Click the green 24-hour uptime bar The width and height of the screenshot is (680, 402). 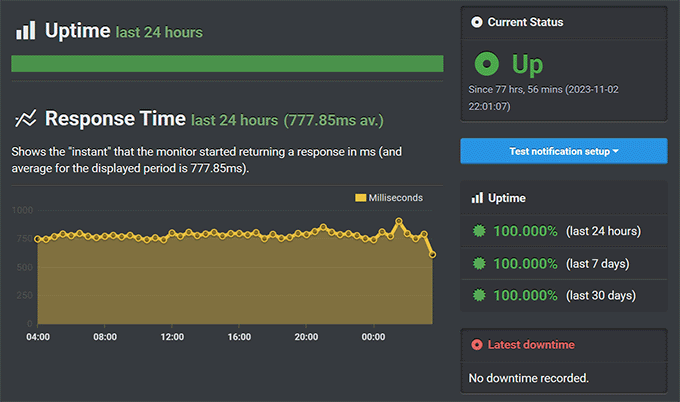[227, 64]
